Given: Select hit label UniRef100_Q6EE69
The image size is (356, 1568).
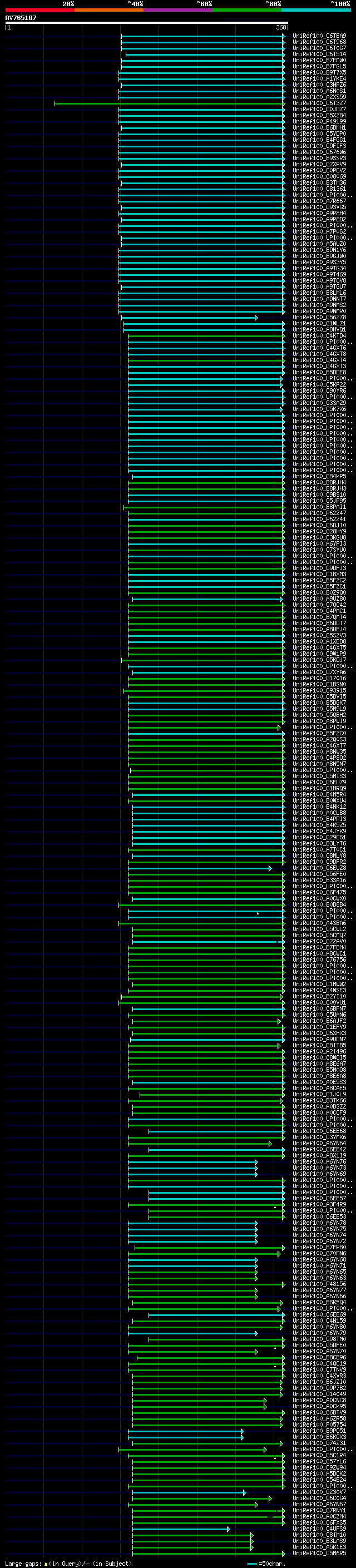Looking at the screenshot, I should click(319, 1314).
